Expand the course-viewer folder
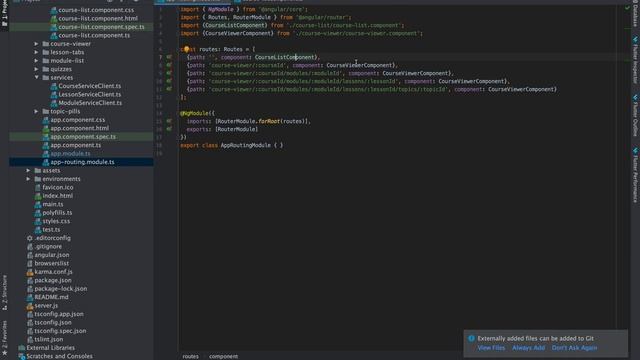 click(36, 44)
